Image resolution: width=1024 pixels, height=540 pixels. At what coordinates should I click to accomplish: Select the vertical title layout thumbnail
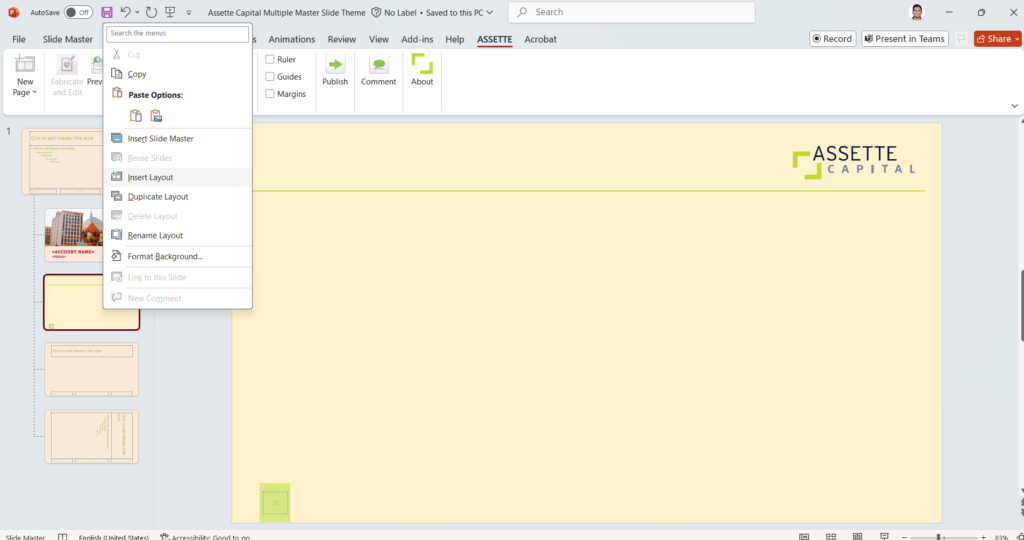pyautogui.click(x=91, y=437)
